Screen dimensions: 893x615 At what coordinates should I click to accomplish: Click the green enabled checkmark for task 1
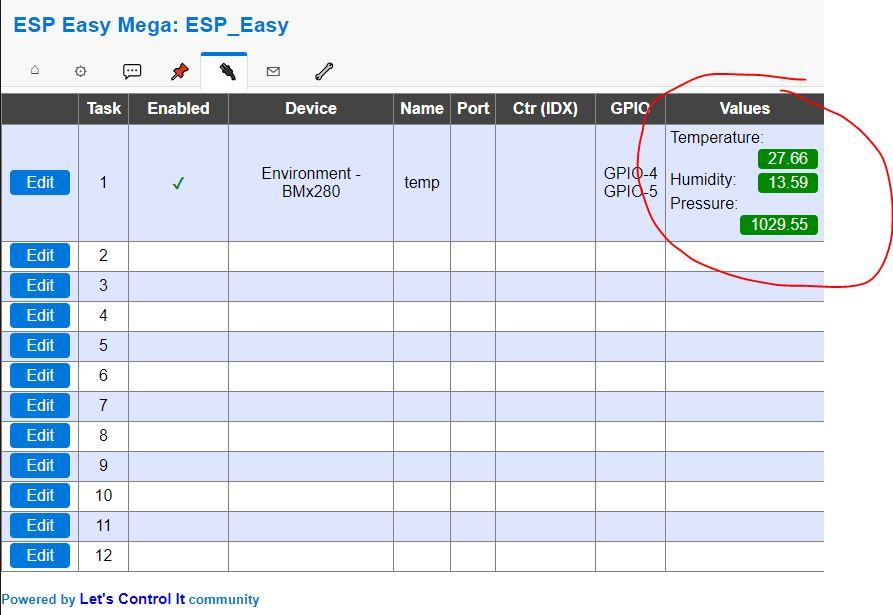[178, 183]
